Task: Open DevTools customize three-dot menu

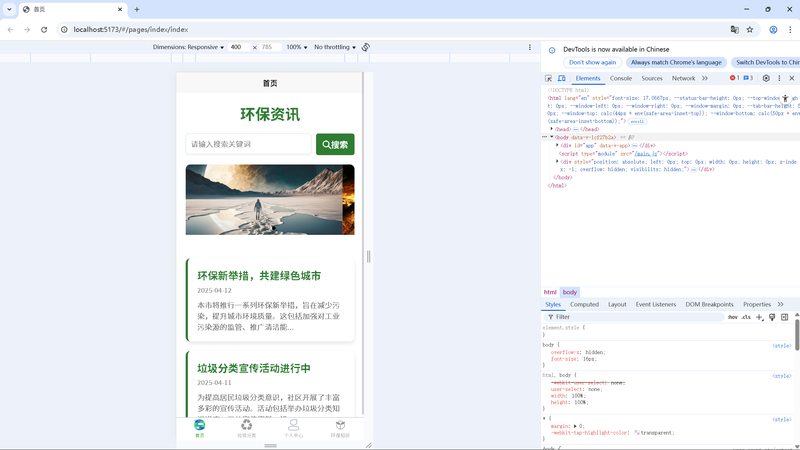Action: 779,78
